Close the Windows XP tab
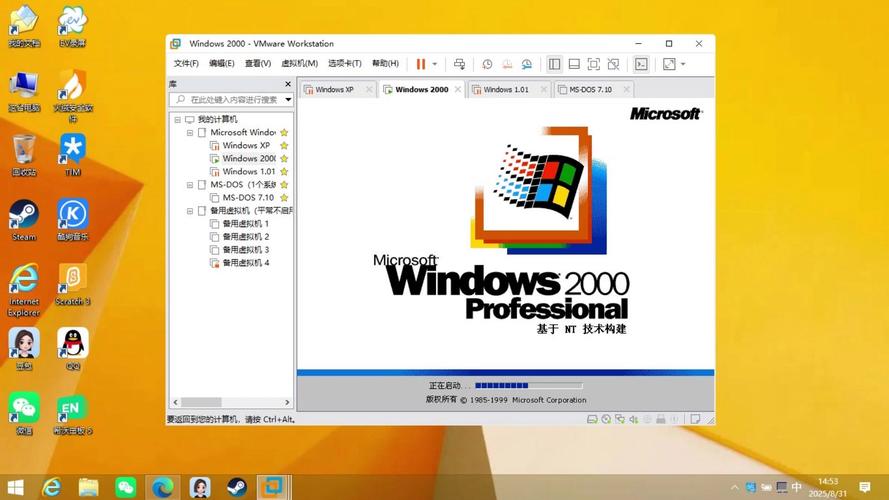The width and height of the screenshot is (889, 500). [369, 90]
